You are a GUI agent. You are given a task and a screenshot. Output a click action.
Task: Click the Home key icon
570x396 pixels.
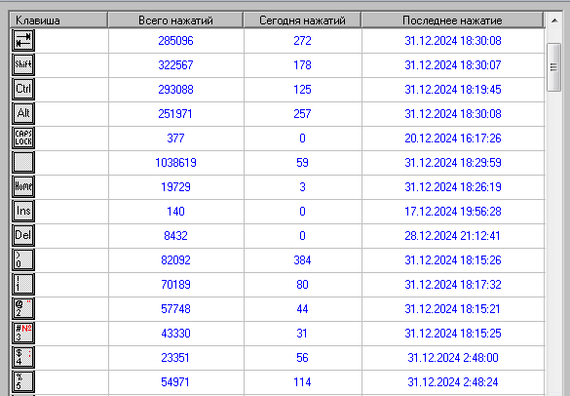(x=23, y=187)
